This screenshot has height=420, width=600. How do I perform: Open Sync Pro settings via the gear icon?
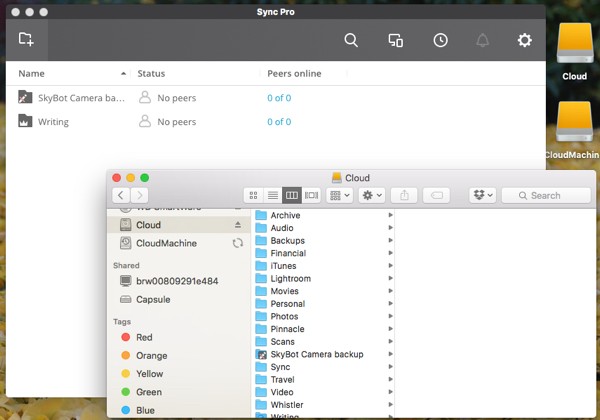(x=524, y=40)
